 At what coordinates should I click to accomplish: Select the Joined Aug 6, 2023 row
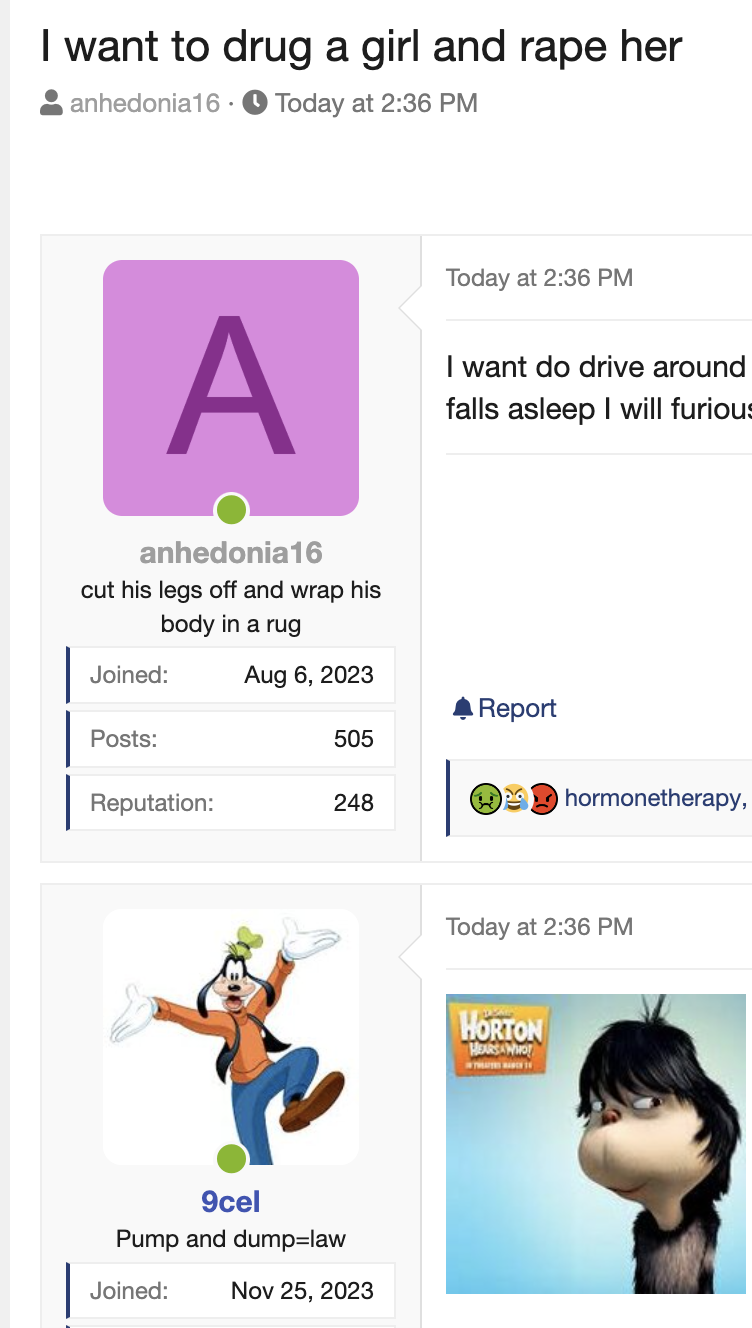pos(231,675)
